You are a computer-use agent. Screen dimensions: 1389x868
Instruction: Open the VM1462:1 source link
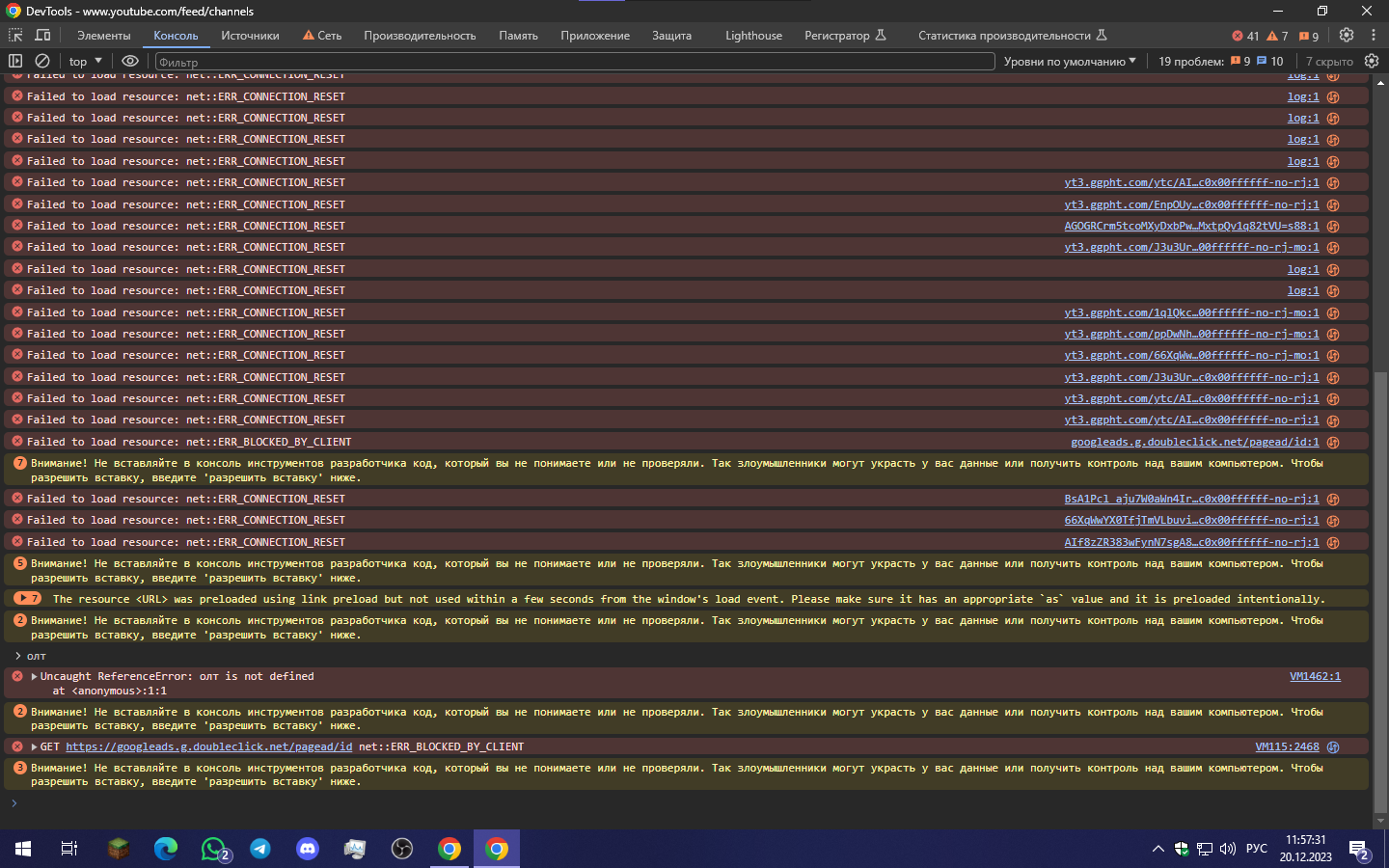1315,677
